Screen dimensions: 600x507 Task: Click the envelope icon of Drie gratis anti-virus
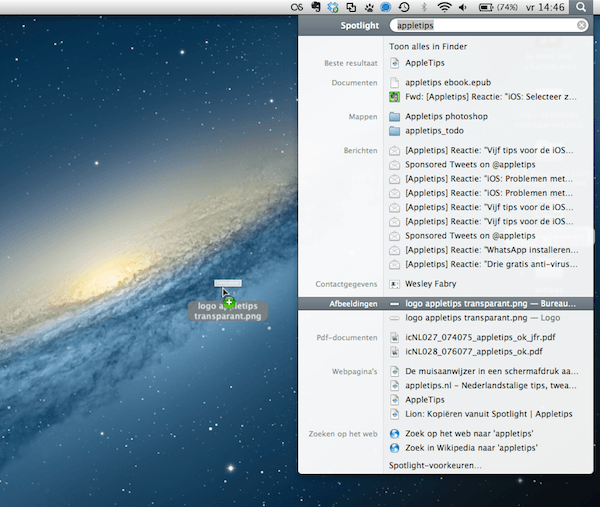point(395,264)
